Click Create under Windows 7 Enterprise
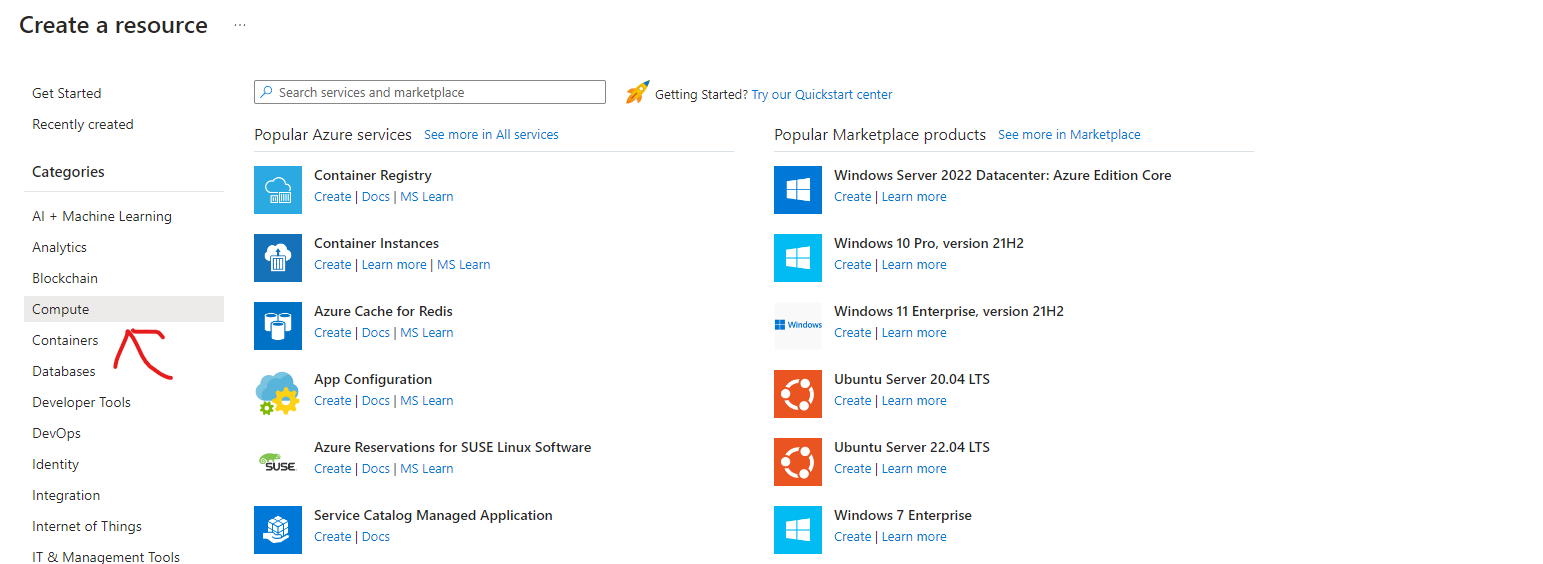This screenshot has width=1543, height=564. tap(853, 537)
